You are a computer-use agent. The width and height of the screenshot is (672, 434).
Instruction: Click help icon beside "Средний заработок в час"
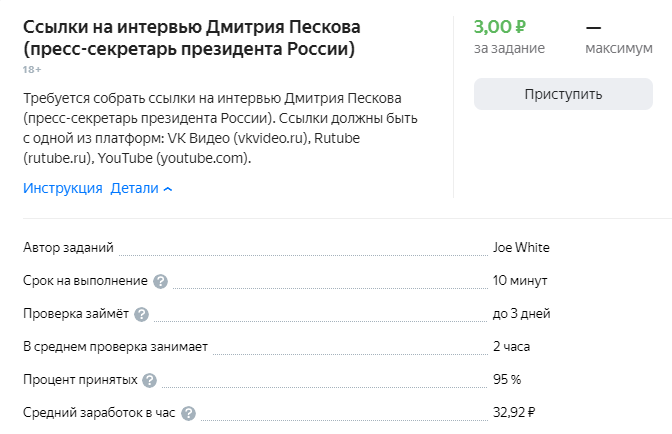click(189, 413)
